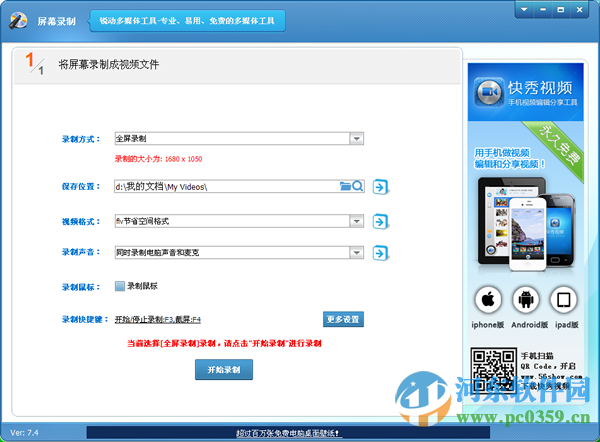The height and width of the screenshot is (442, 600).
Task: Click the 视频格式 label
Action: (x=81, y=222)
